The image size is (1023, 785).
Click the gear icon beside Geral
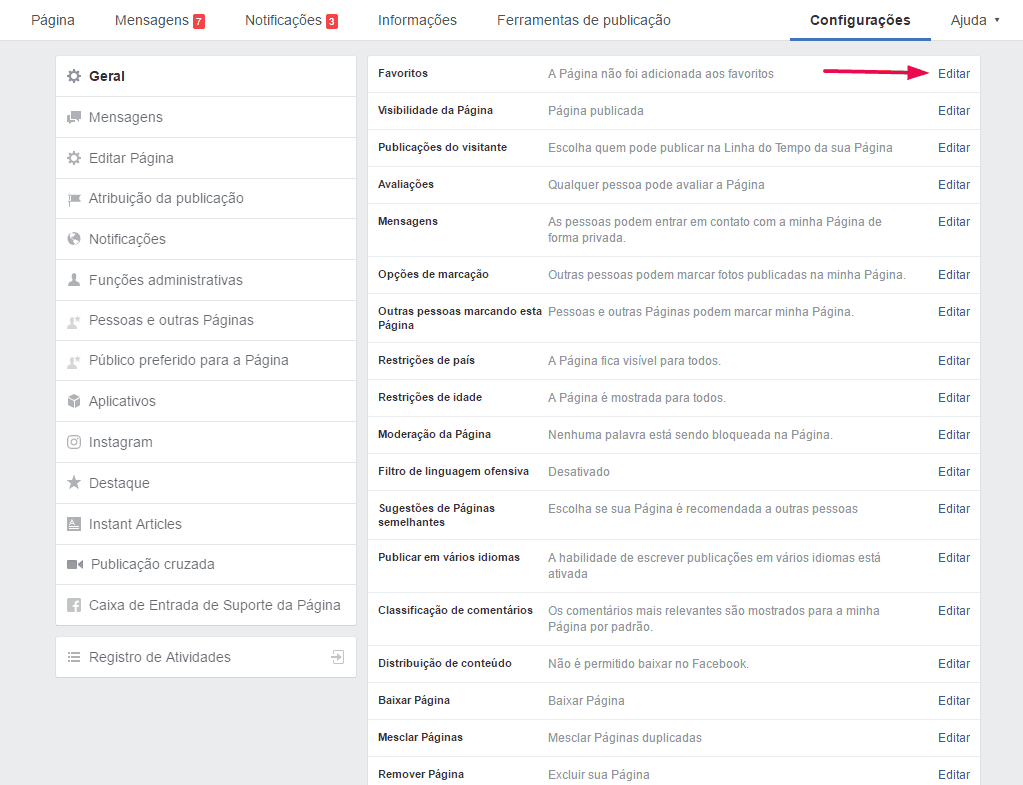point(74,76)
